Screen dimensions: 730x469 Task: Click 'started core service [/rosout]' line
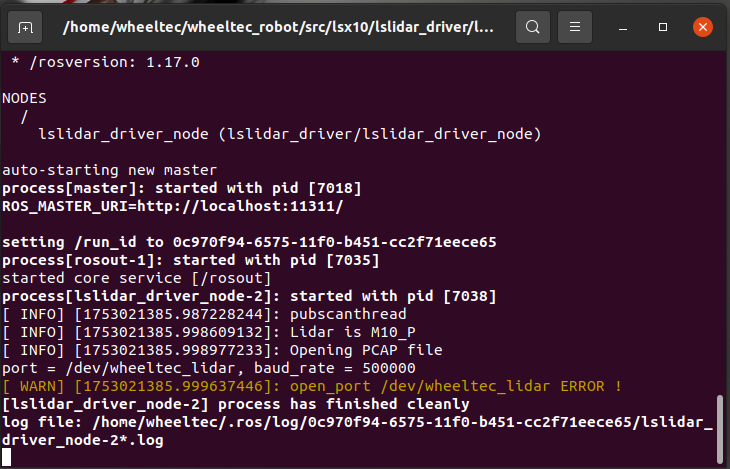click(x=136, y=278)
